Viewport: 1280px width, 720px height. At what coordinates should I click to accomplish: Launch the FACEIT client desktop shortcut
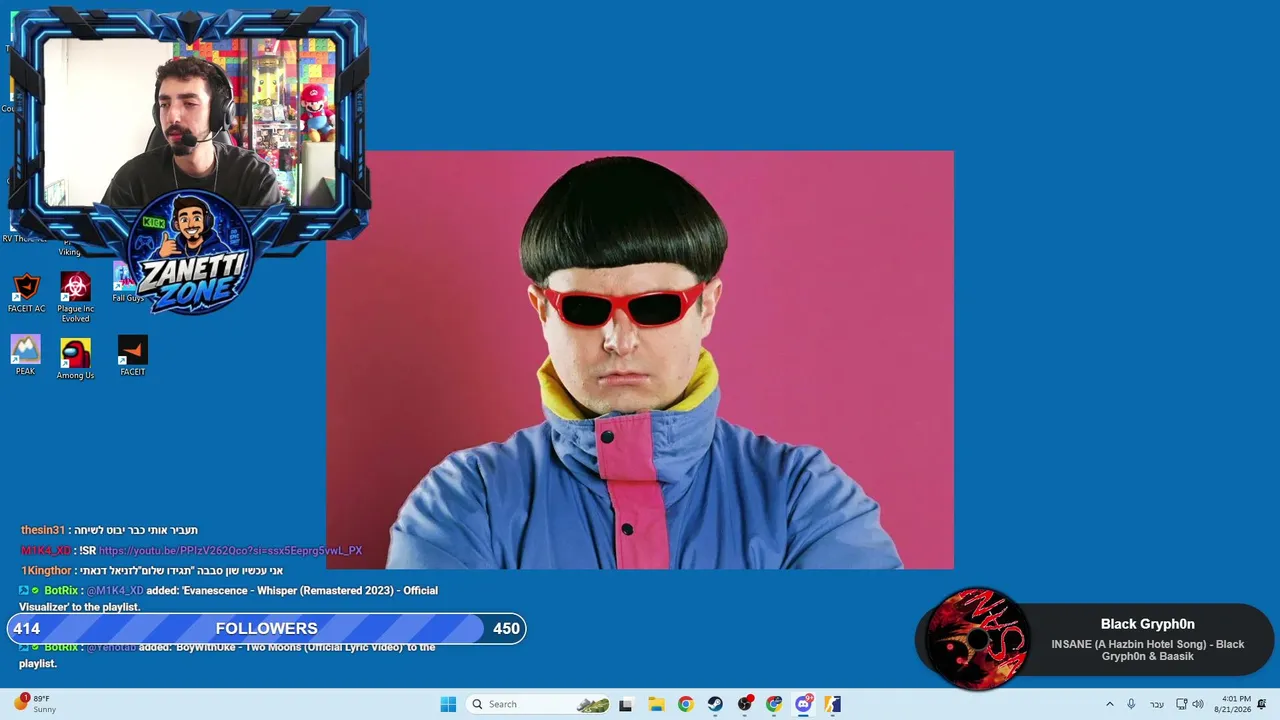(x=132, y=356)
